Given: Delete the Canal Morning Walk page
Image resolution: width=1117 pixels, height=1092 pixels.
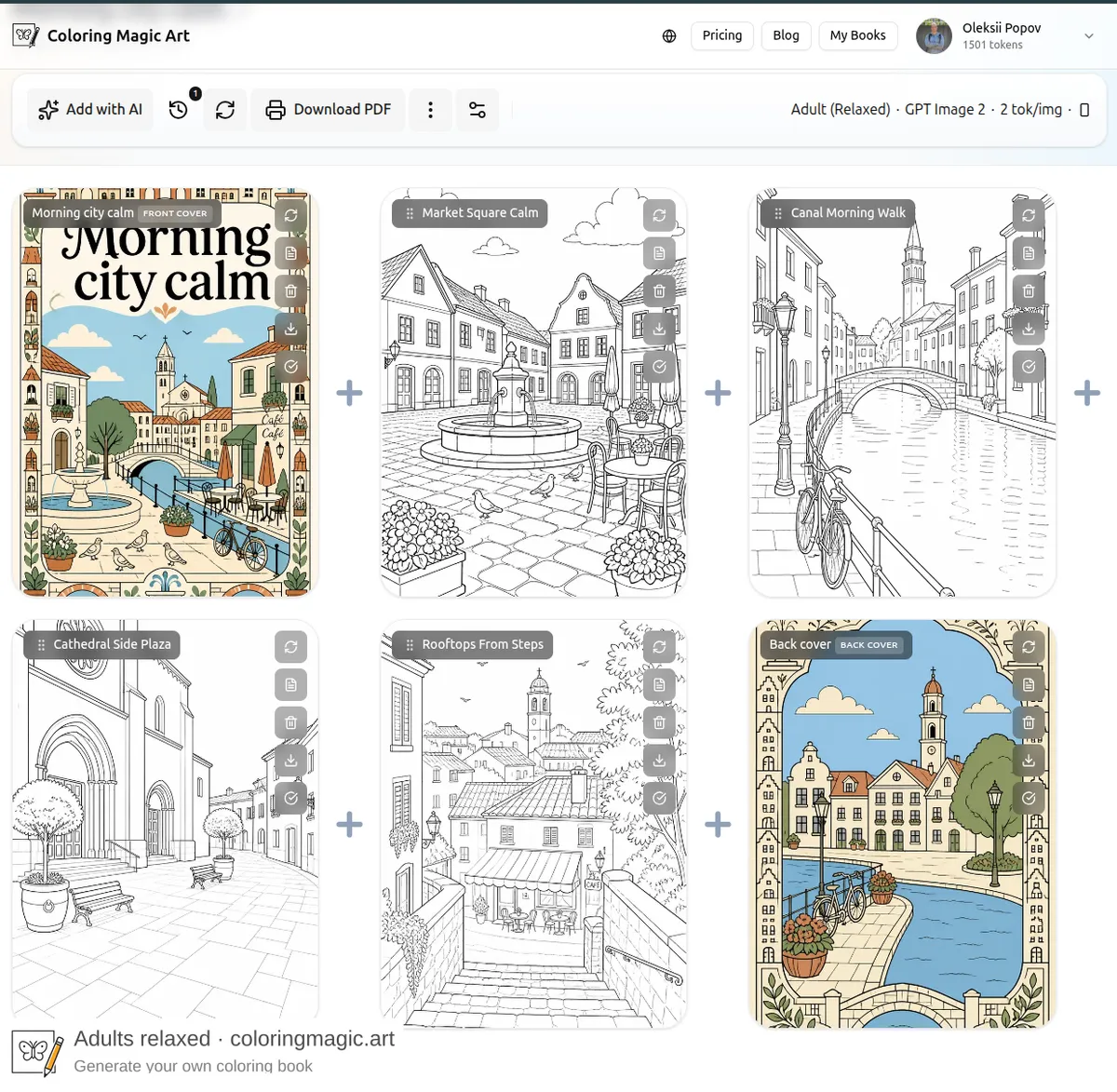Looking at the screenshot, I should pos(1029,291).
